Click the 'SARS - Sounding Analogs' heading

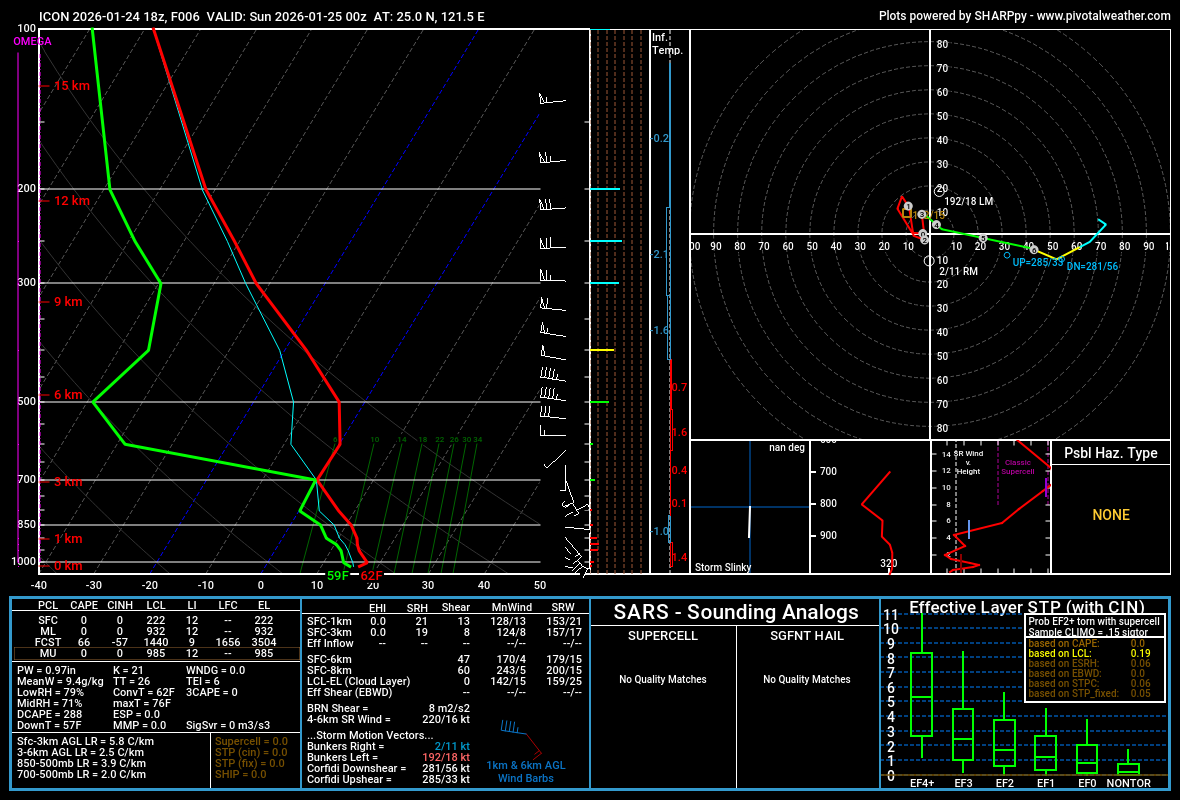tap(735, 612)
